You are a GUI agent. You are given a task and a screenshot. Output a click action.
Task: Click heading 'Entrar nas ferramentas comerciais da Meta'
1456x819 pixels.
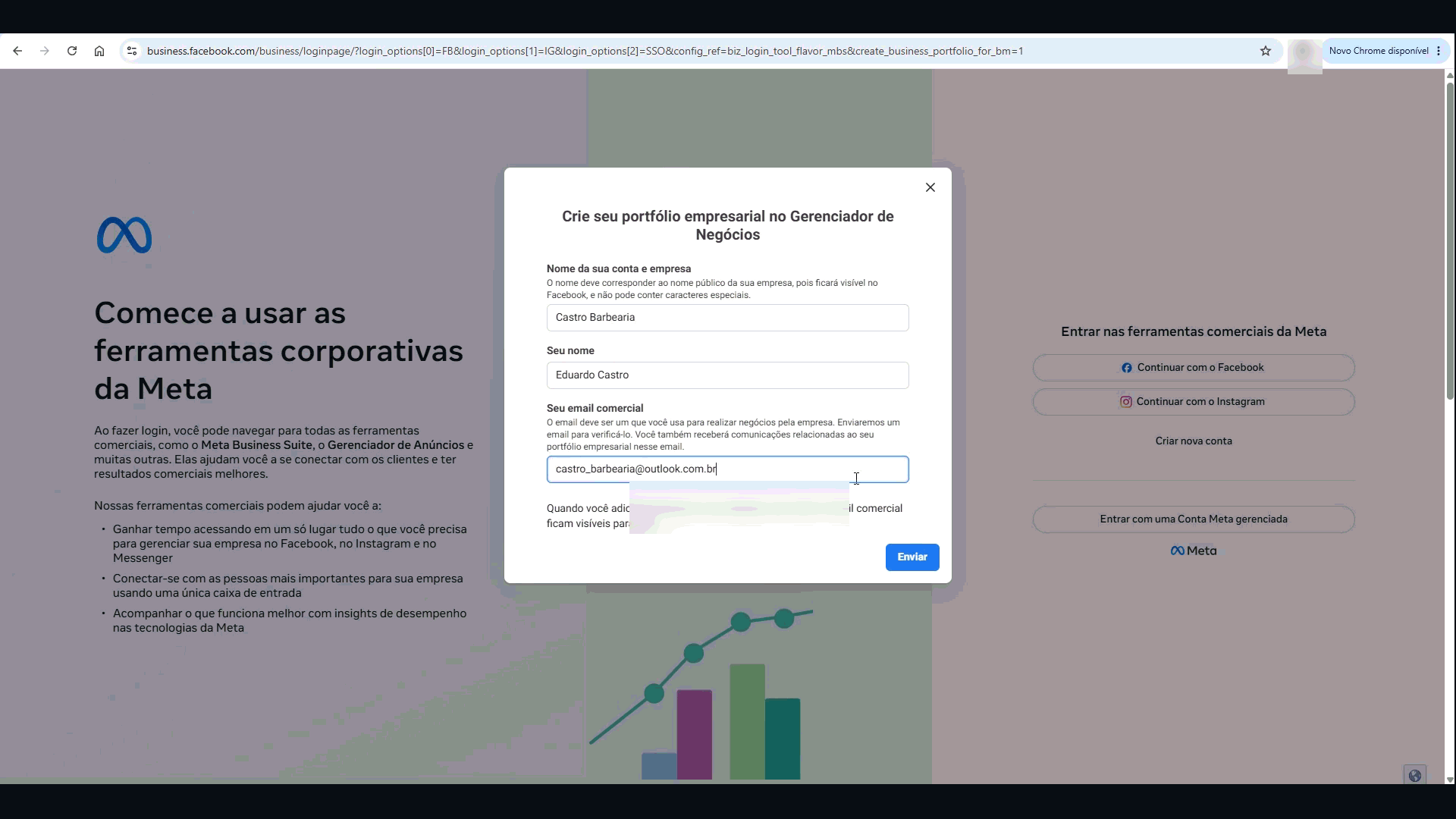click(x=1194, y=331)
